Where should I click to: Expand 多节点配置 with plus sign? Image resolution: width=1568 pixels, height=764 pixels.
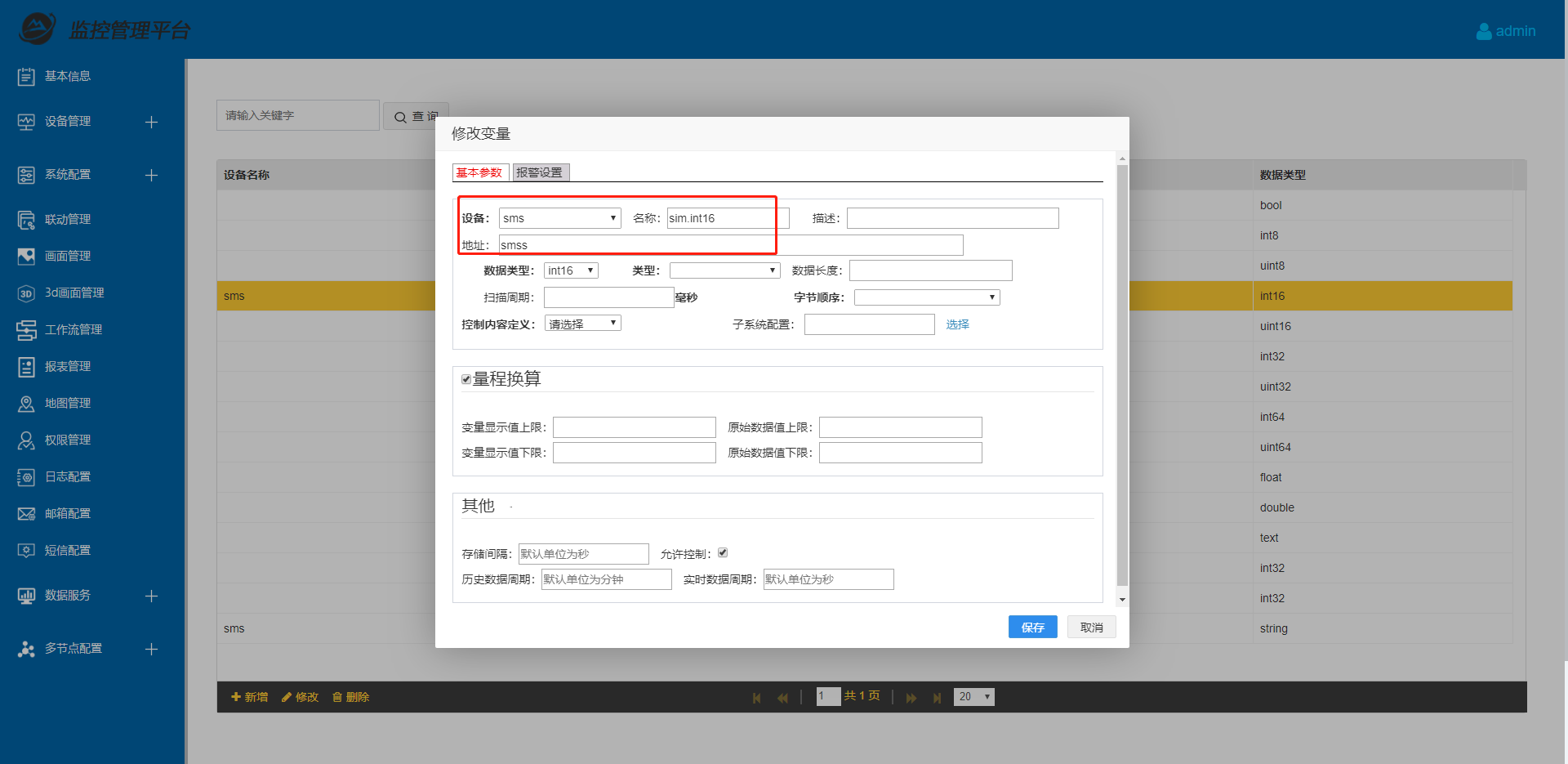[151, 649]
